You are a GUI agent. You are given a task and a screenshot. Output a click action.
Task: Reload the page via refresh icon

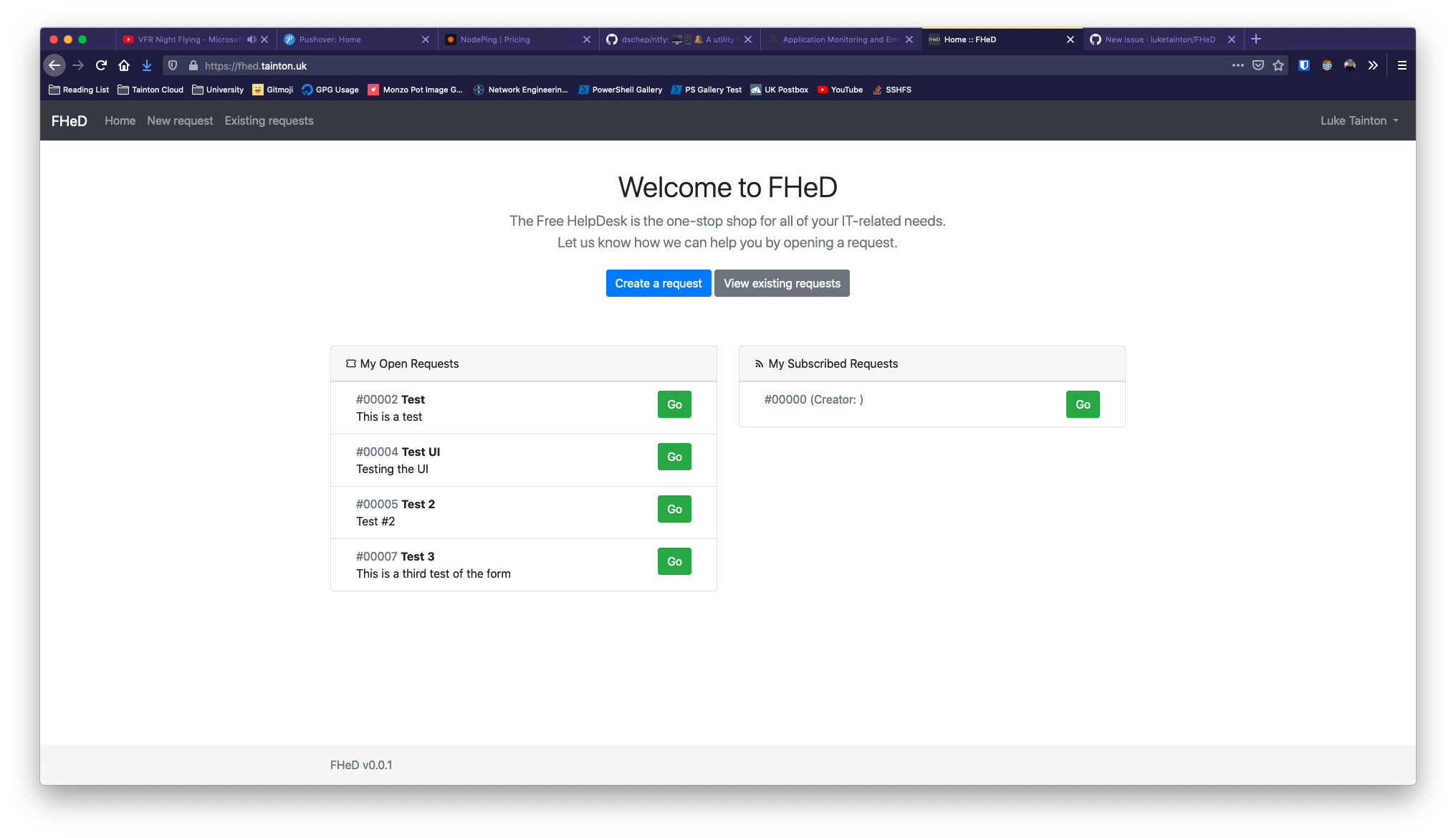click(101, 65)
